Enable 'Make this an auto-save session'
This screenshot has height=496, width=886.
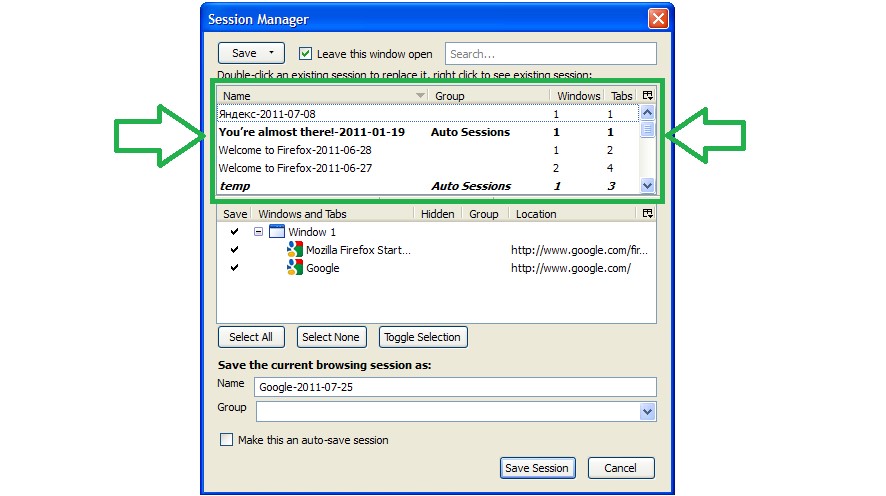pyautogui.click(x=226, y=440)
